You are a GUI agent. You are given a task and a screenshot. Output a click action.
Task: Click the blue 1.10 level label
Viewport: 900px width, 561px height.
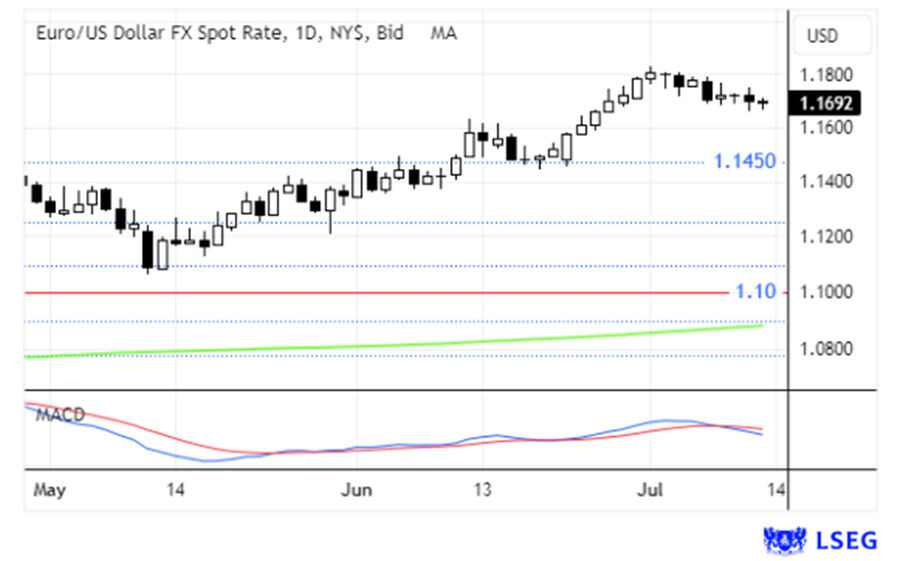755,292
